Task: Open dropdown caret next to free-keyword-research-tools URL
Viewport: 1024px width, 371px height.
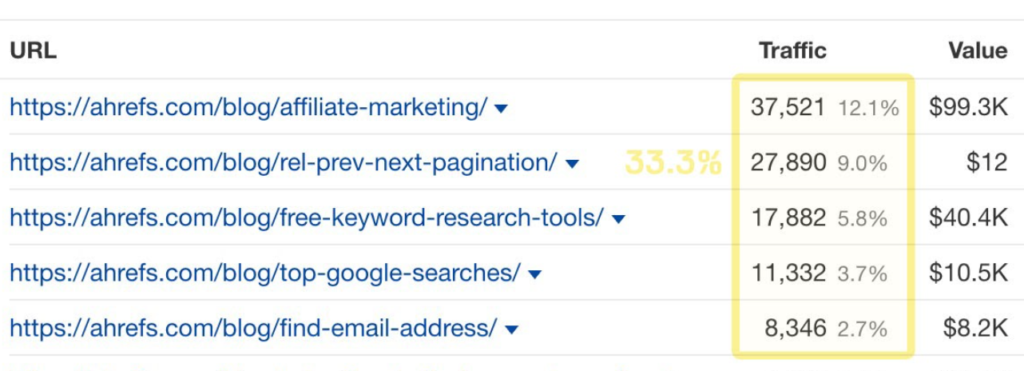Action: [618, 219]
